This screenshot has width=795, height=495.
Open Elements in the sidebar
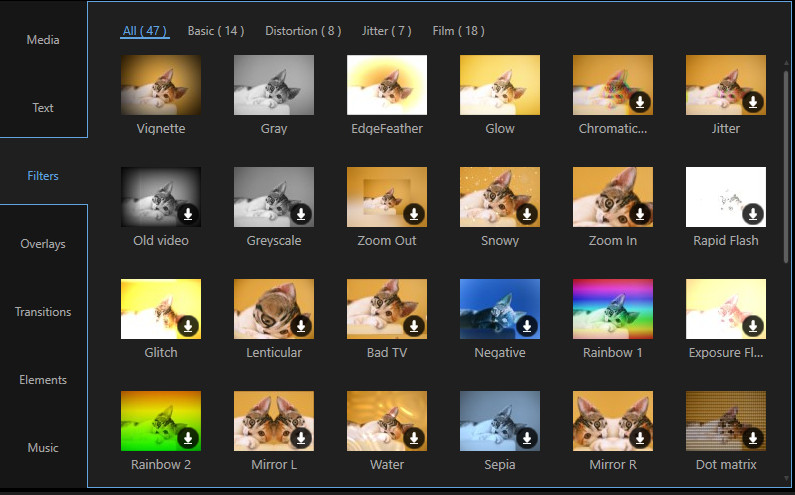pos(43,380)
